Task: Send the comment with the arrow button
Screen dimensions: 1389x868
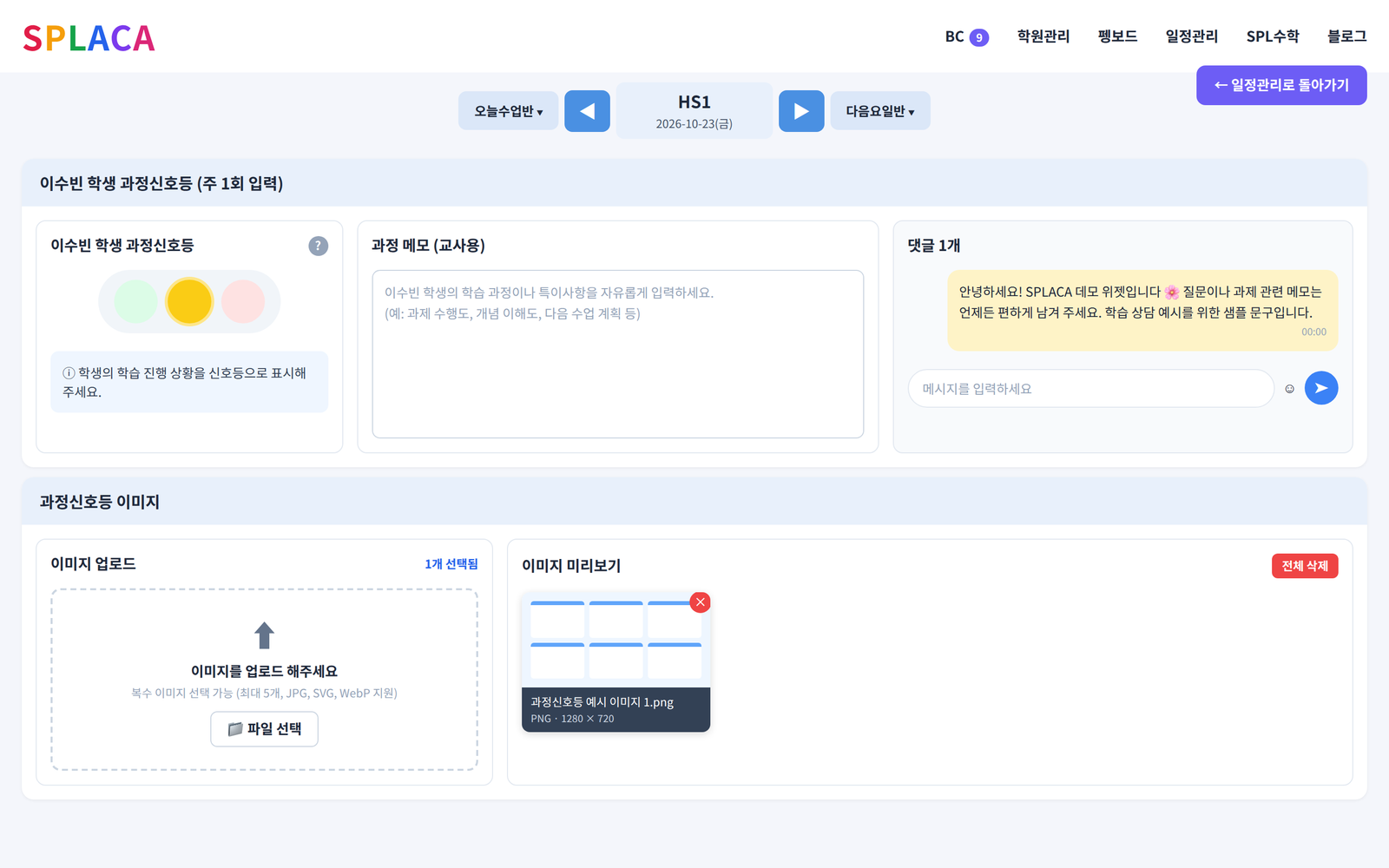Action: coord(1321,388)
